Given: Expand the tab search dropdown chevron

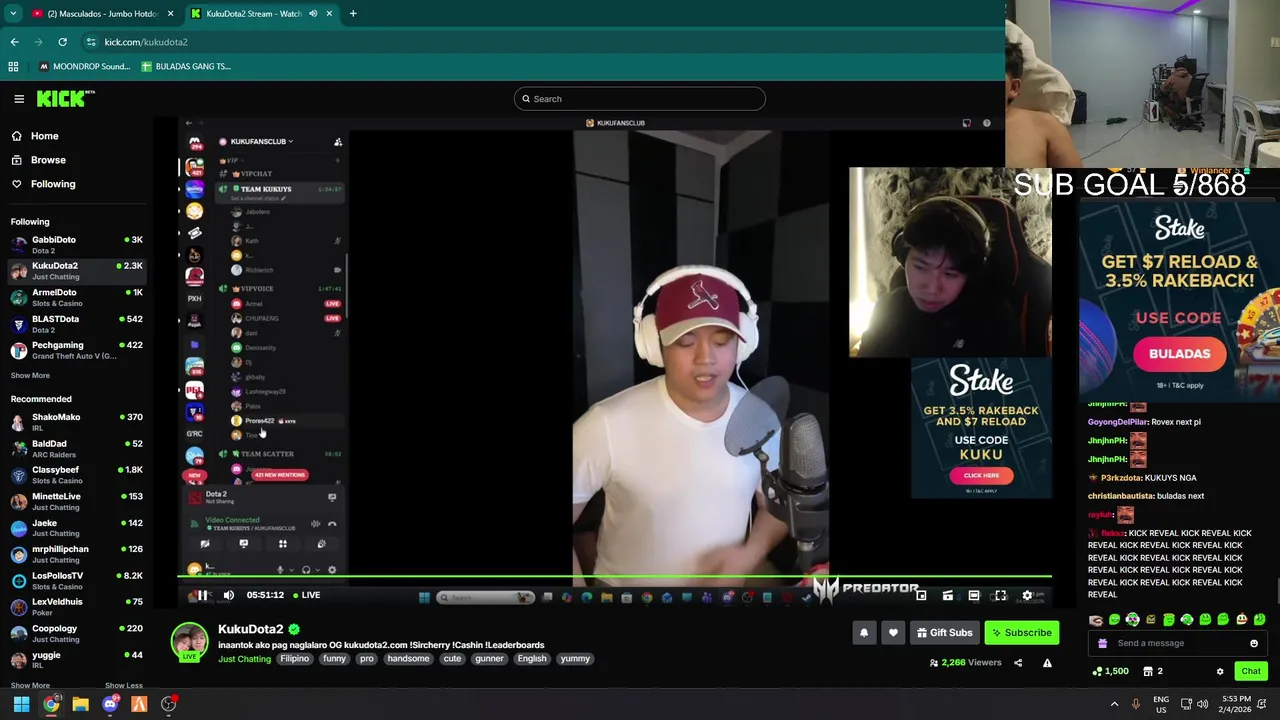Looking at the screenshot, I should 13,14.
